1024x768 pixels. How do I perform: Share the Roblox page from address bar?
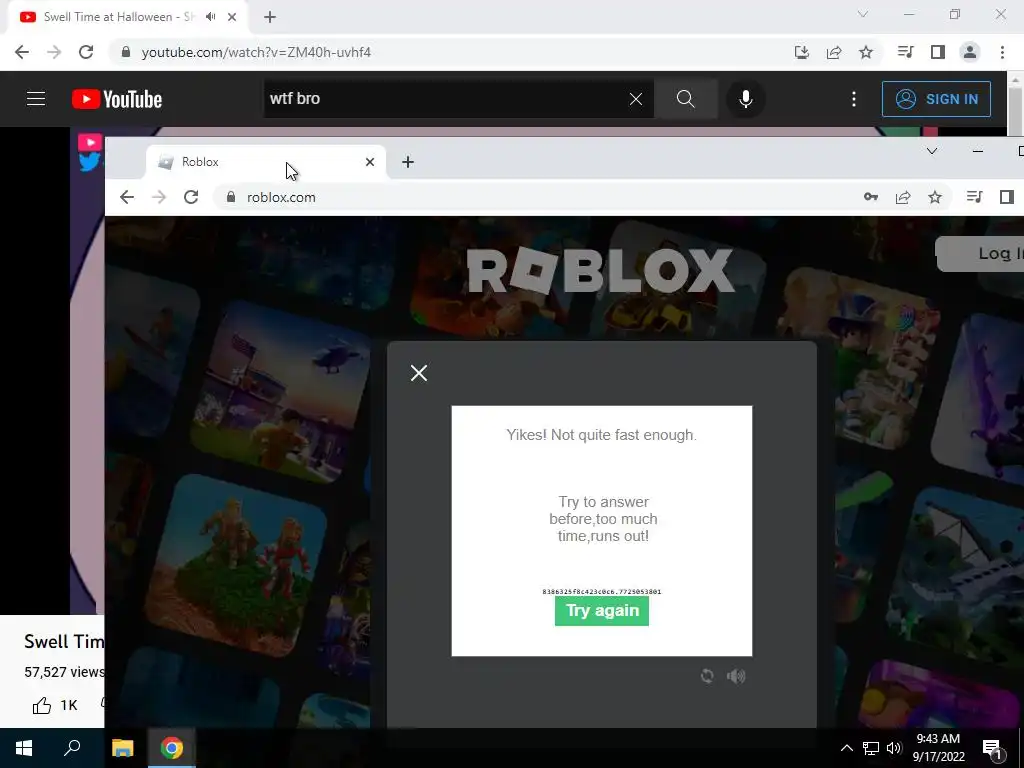coord(903,197)
